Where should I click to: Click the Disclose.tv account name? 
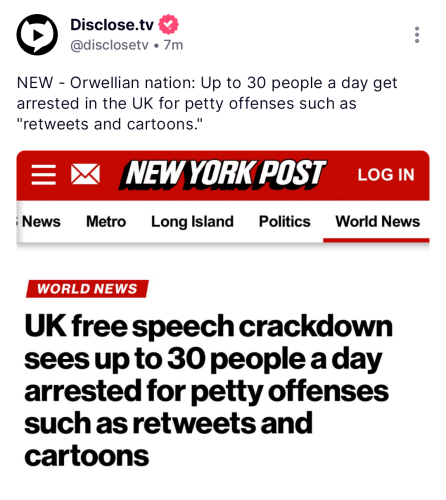click(x=112, y=25)
